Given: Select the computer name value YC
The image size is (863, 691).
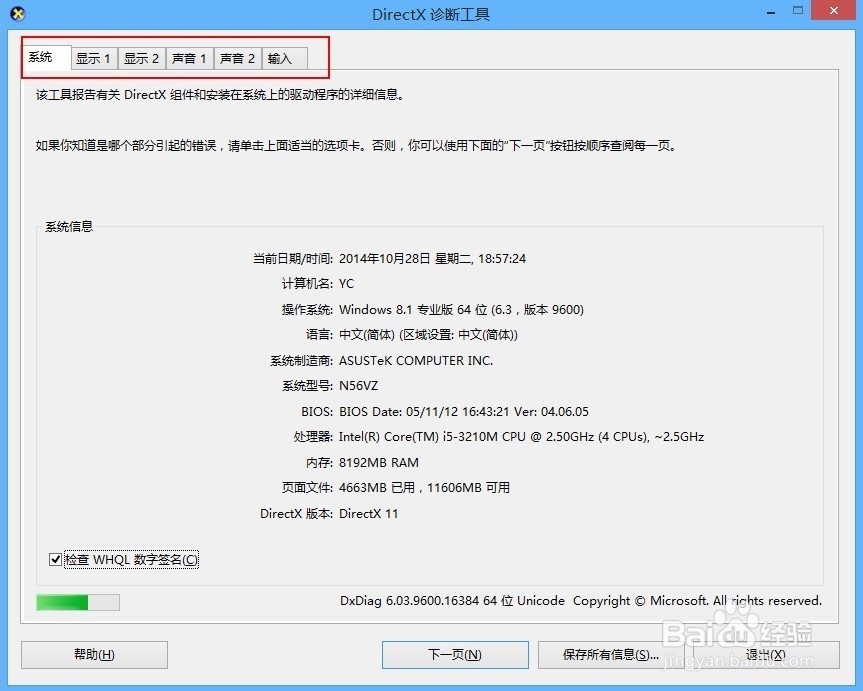Looking at the screenshot, I should pyautogui.click(x=346, y=284).
